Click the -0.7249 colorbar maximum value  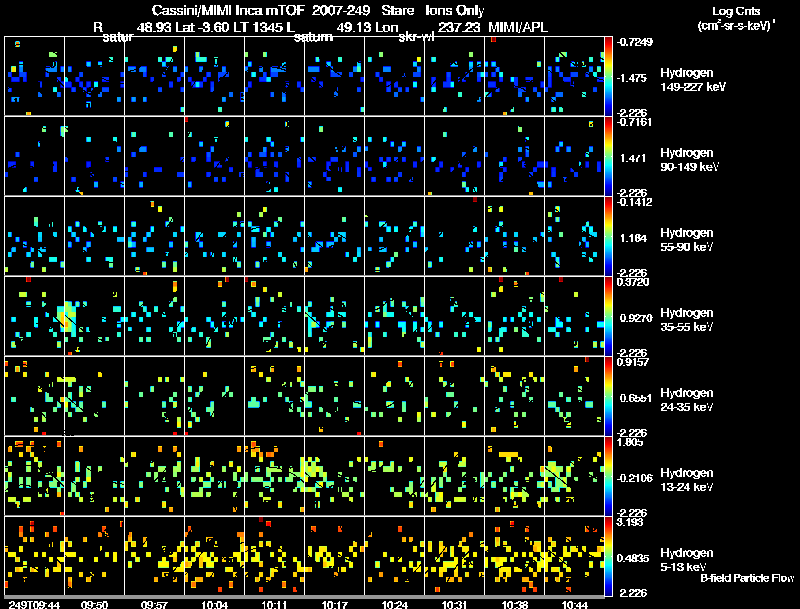(x=634, y=42)
